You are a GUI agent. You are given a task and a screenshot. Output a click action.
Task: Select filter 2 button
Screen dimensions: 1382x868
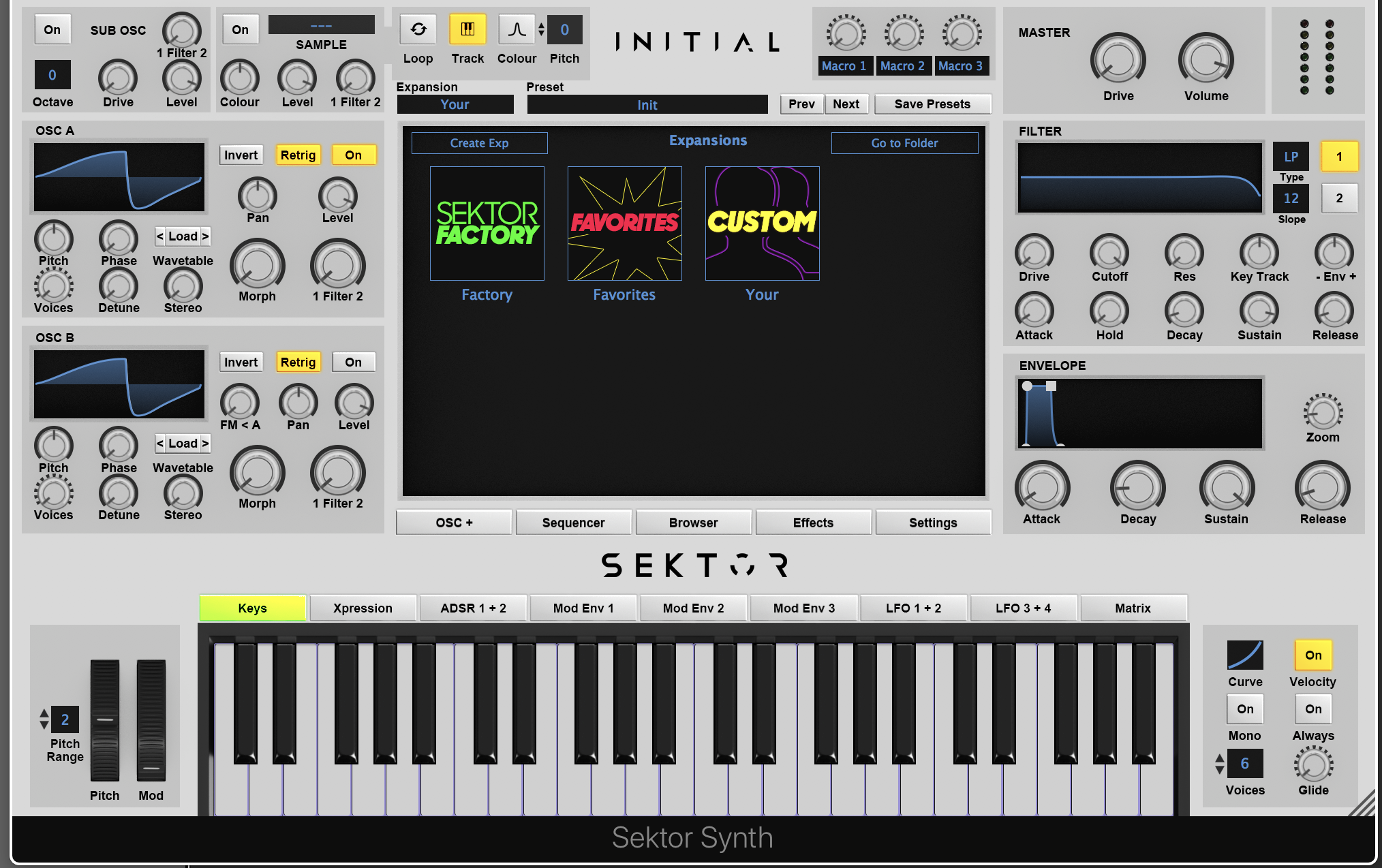point(1339,198)
